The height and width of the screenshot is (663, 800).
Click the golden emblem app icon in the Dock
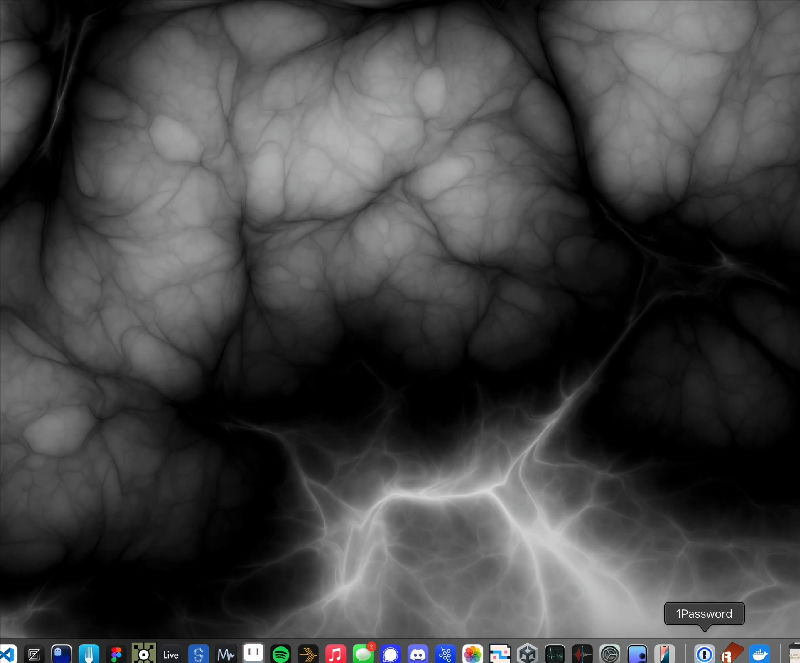tap(308, 653)
